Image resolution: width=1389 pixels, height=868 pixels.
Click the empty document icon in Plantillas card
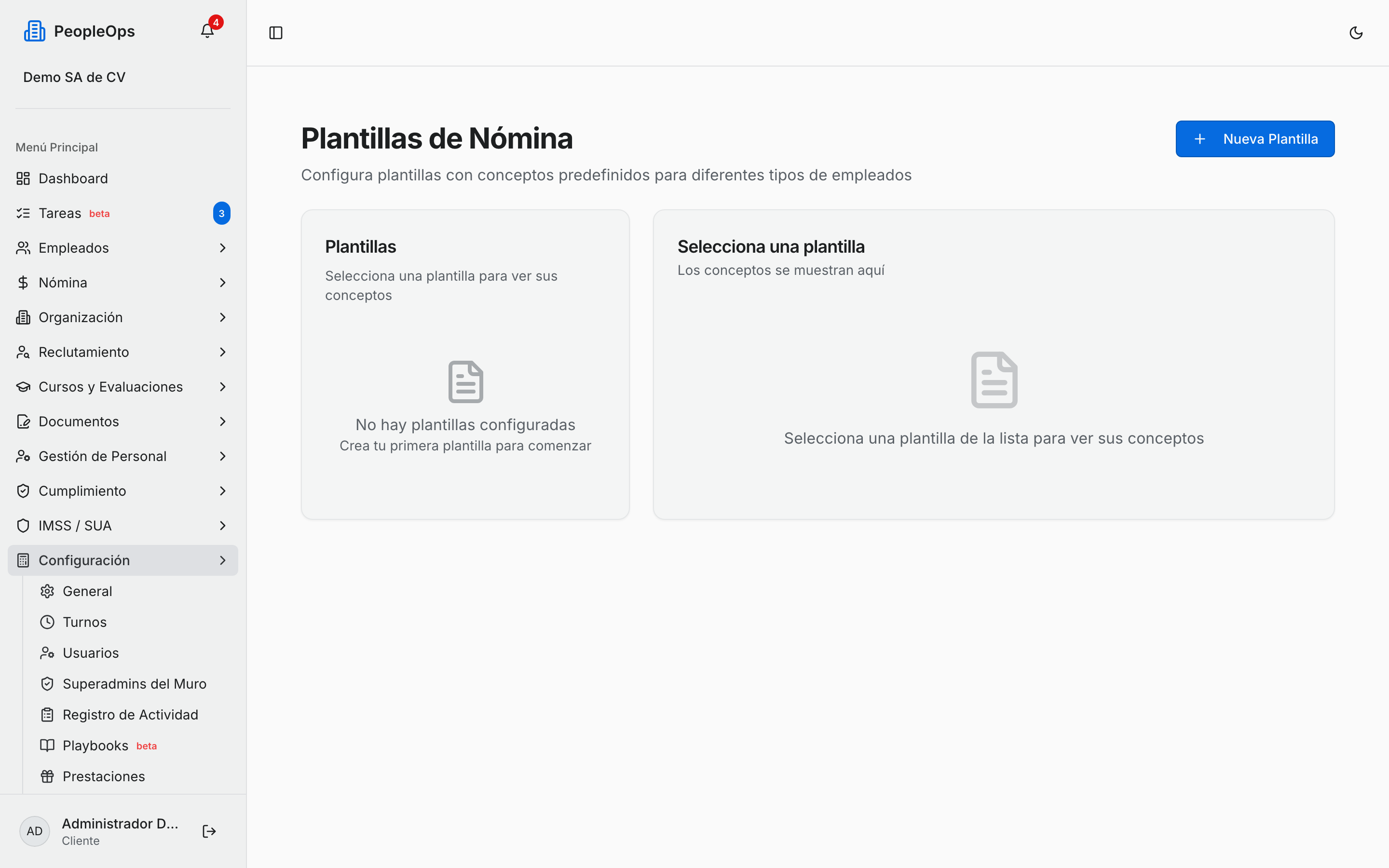coord(465,382)
